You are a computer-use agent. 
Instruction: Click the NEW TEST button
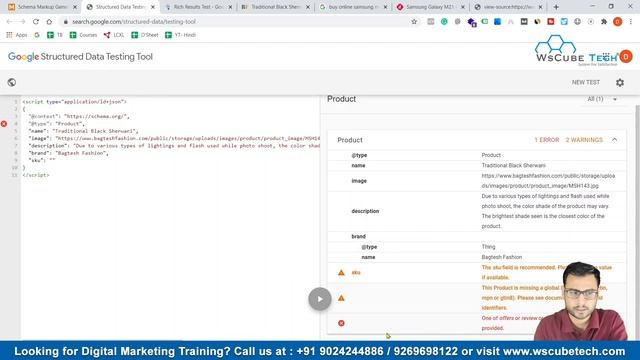(x=586, y=82)
